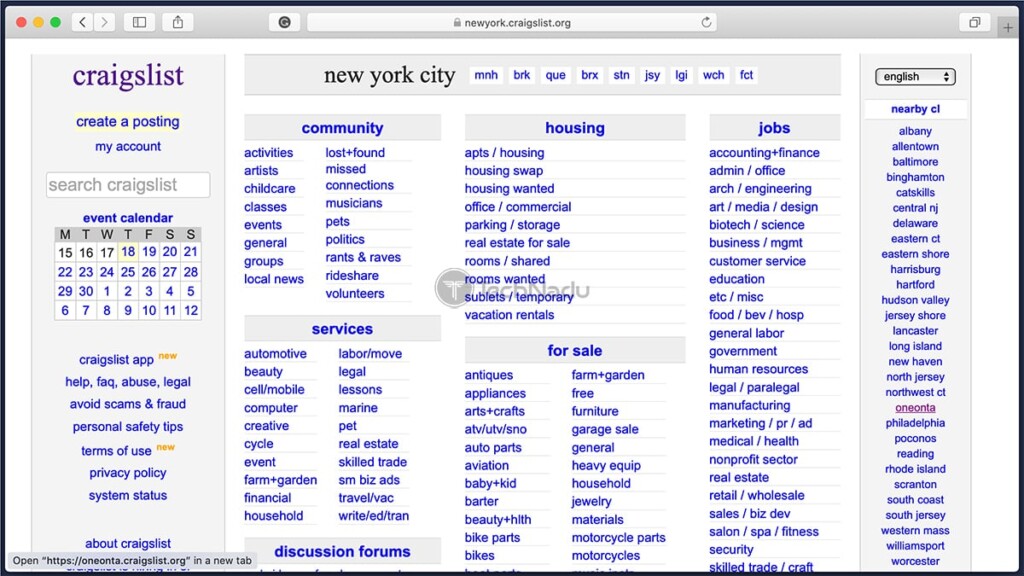Select the brx borough tab
The image size is (1024, 576).
click(x=590, y=75)
